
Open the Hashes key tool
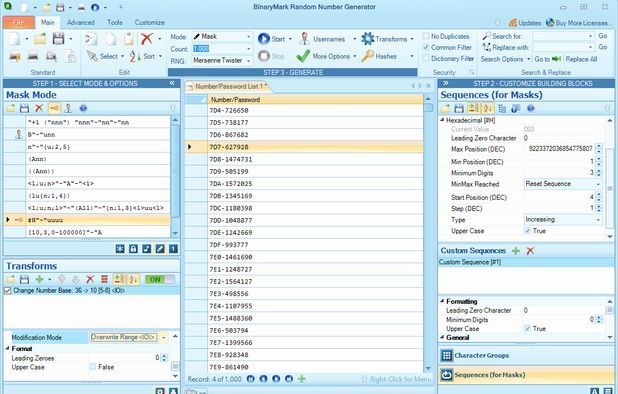[x=367, y=56]
